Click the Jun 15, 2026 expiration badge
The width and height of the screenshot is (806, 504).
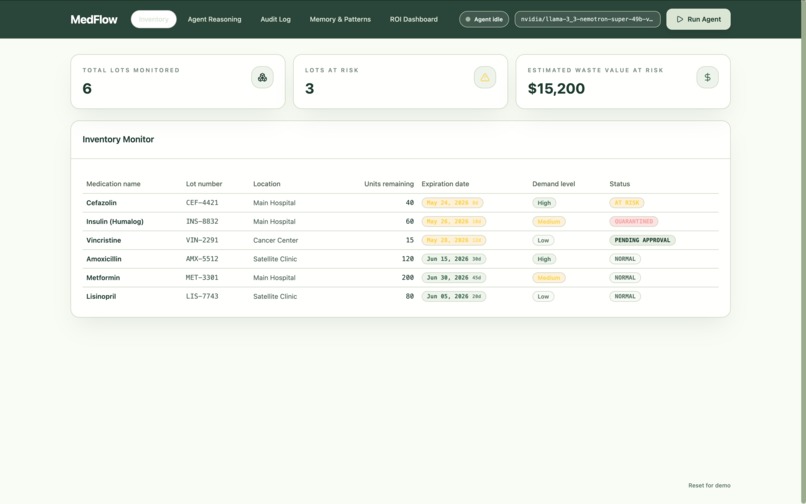(x=453, y=259)
